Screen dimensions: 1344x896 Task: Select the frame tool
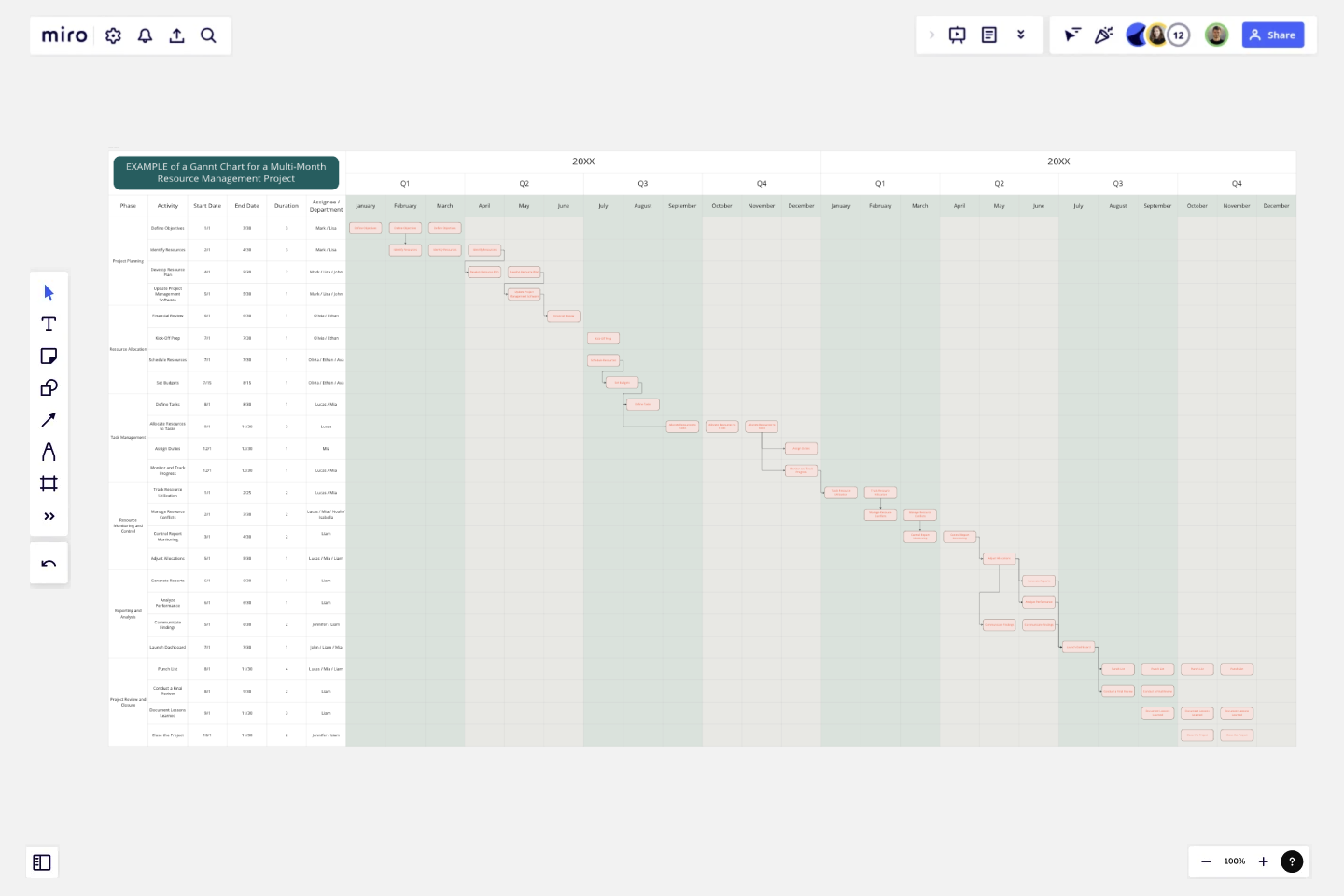(49, 483)
